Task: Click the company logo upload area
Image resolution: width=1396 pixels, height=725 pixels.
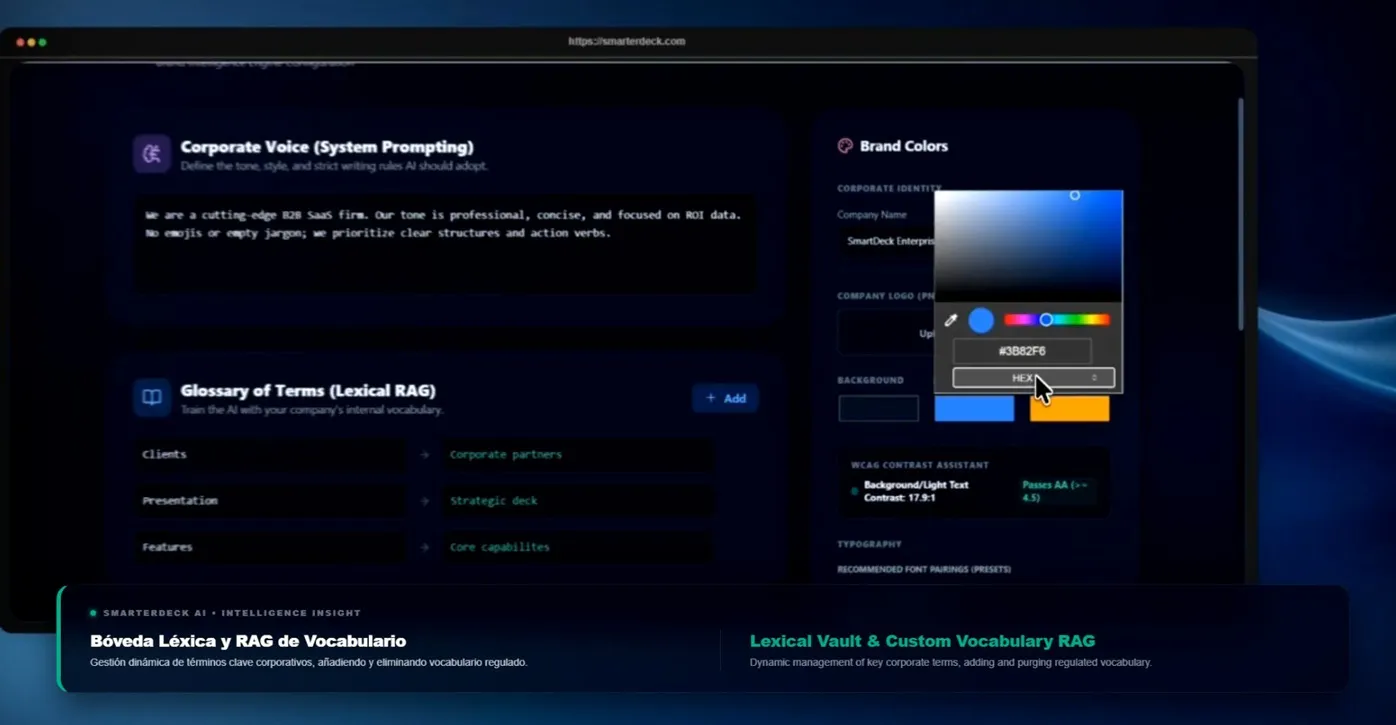Action: (x=886, y=333)
